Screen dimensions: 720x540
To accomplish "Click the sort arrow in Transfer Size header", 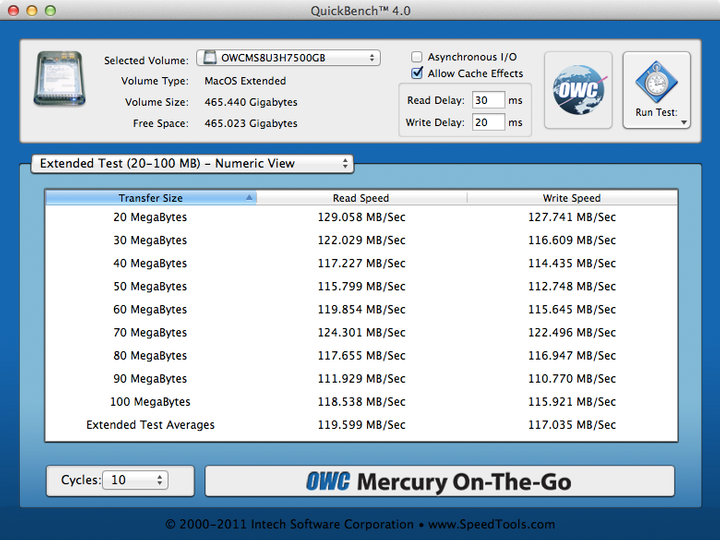I will [249, 198].
